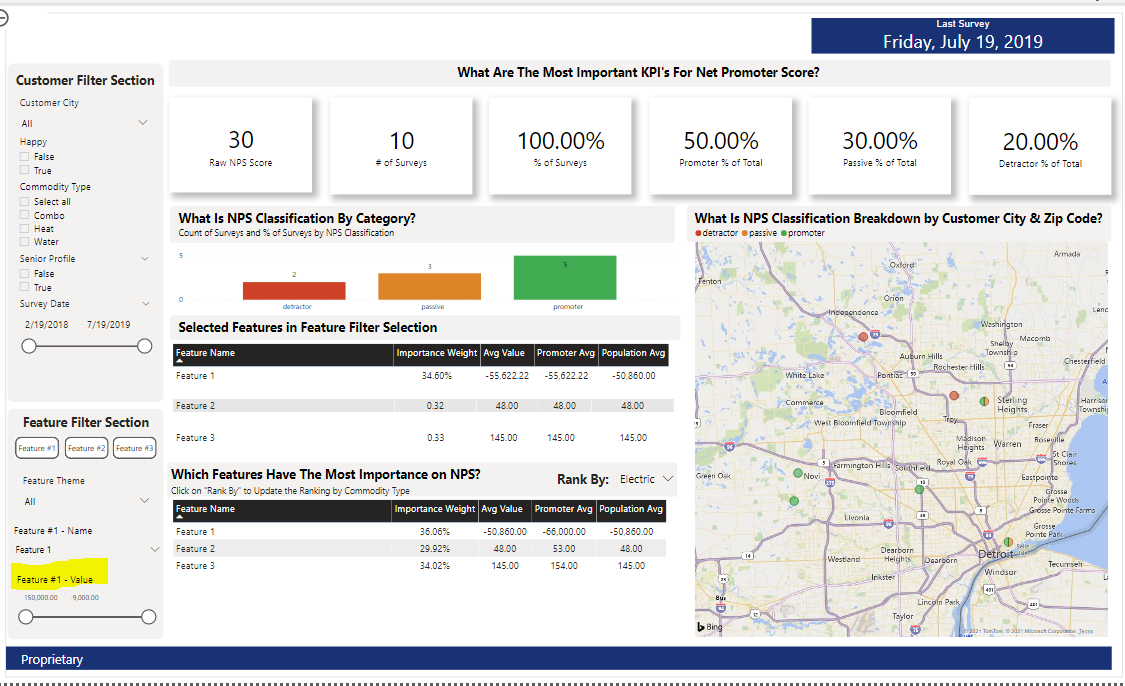Click the promoter legend item above map
1125x686 pixels.
(803, 233)
